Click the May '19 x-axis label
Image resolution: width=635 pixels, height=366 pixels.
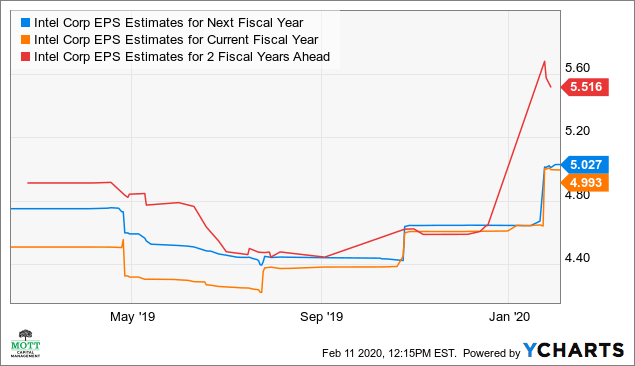tap(132, 317)
